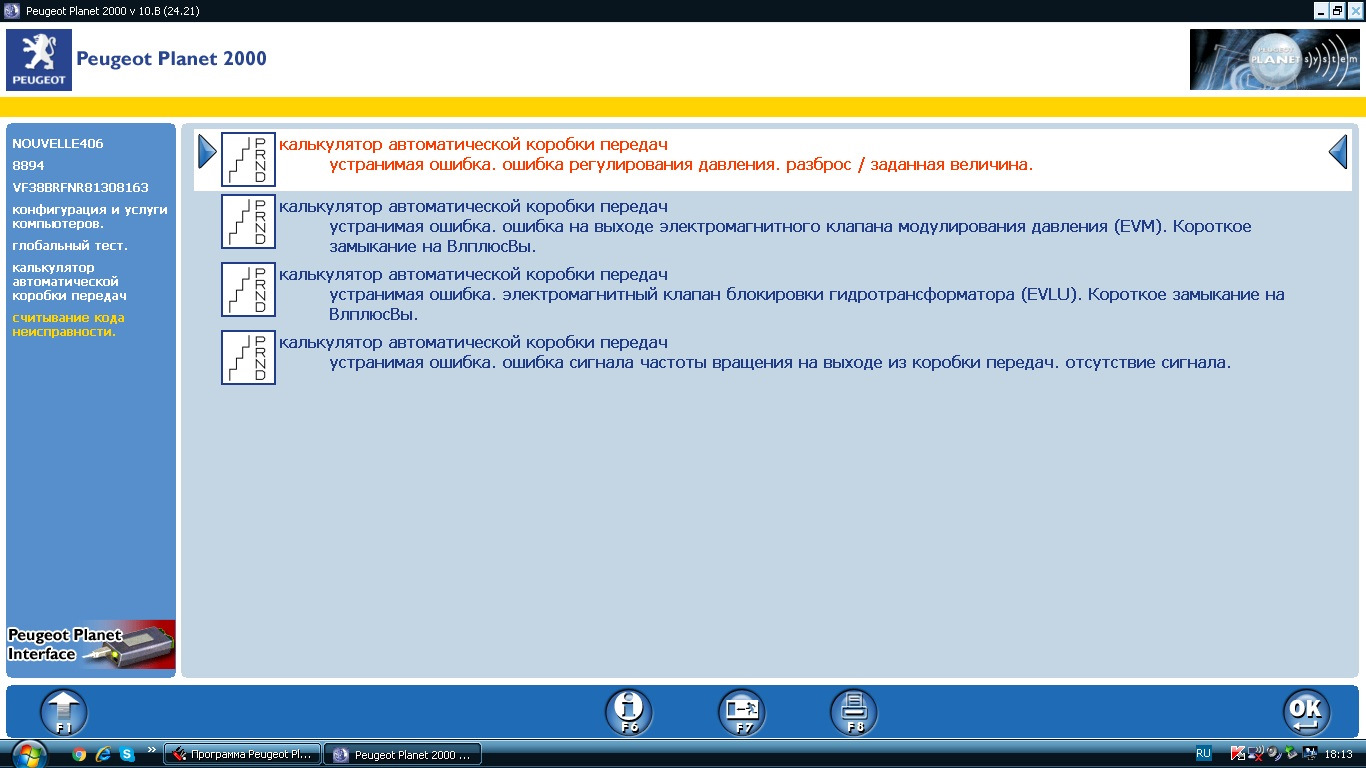Select gearbox icon of pressure regulation fault
1366x768 pixels.
pos(248,159)
